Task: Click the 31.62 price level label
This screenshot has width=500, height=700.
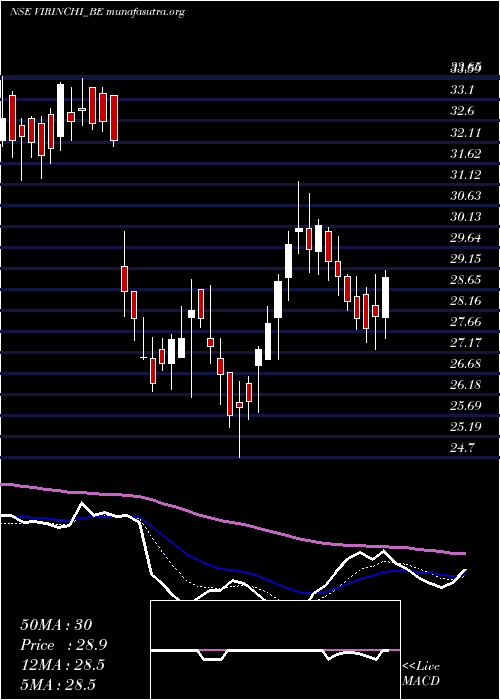Action: tap(465, 154)
